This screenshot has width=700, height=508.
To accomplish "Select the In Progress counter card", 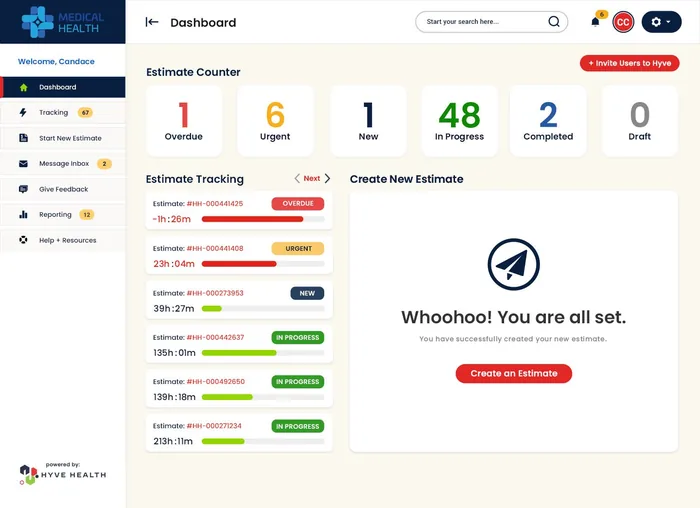I will (459, 121).
